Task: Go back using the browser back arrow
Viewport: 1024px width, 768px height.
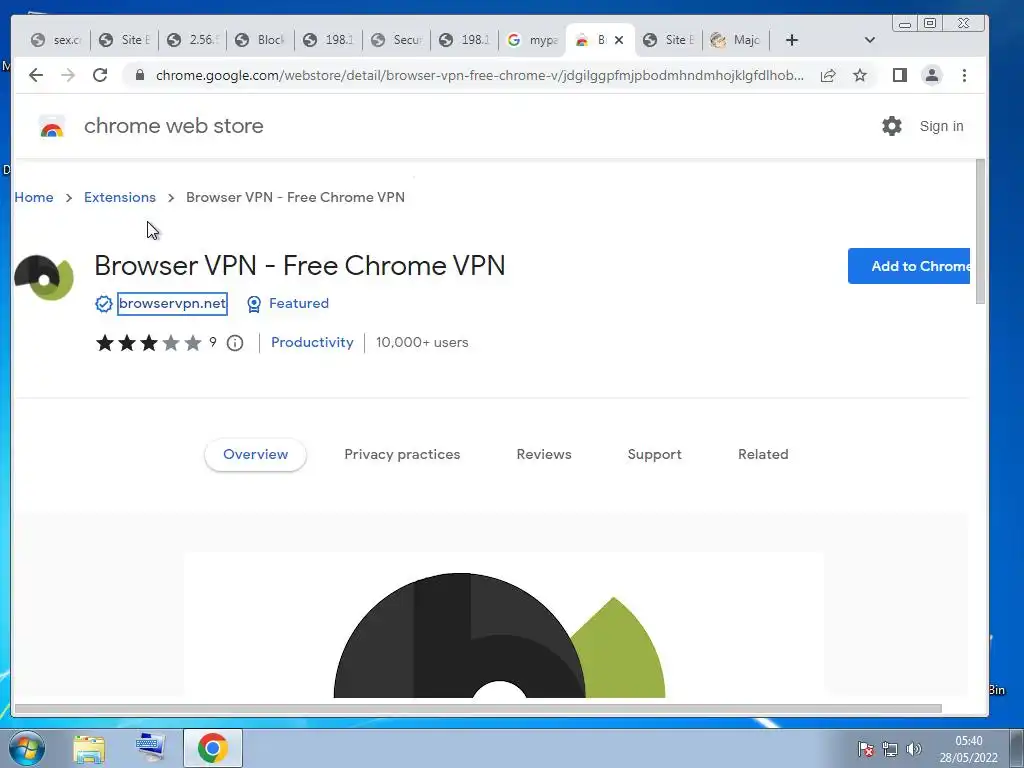Action: click(36, 75)
